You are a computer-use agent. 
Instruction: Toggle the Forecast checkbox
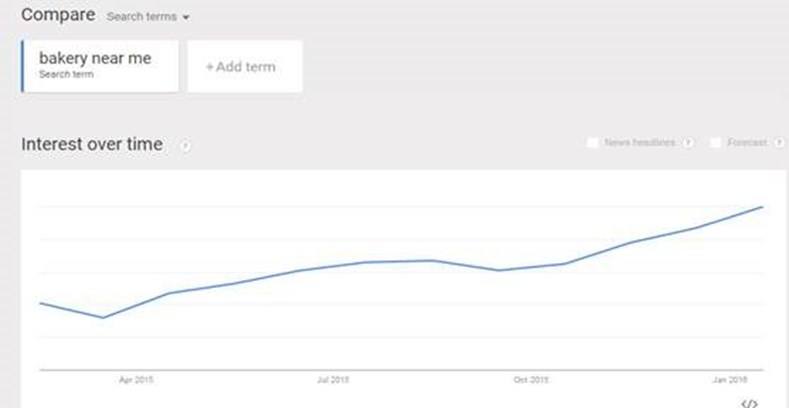(716, 143)
